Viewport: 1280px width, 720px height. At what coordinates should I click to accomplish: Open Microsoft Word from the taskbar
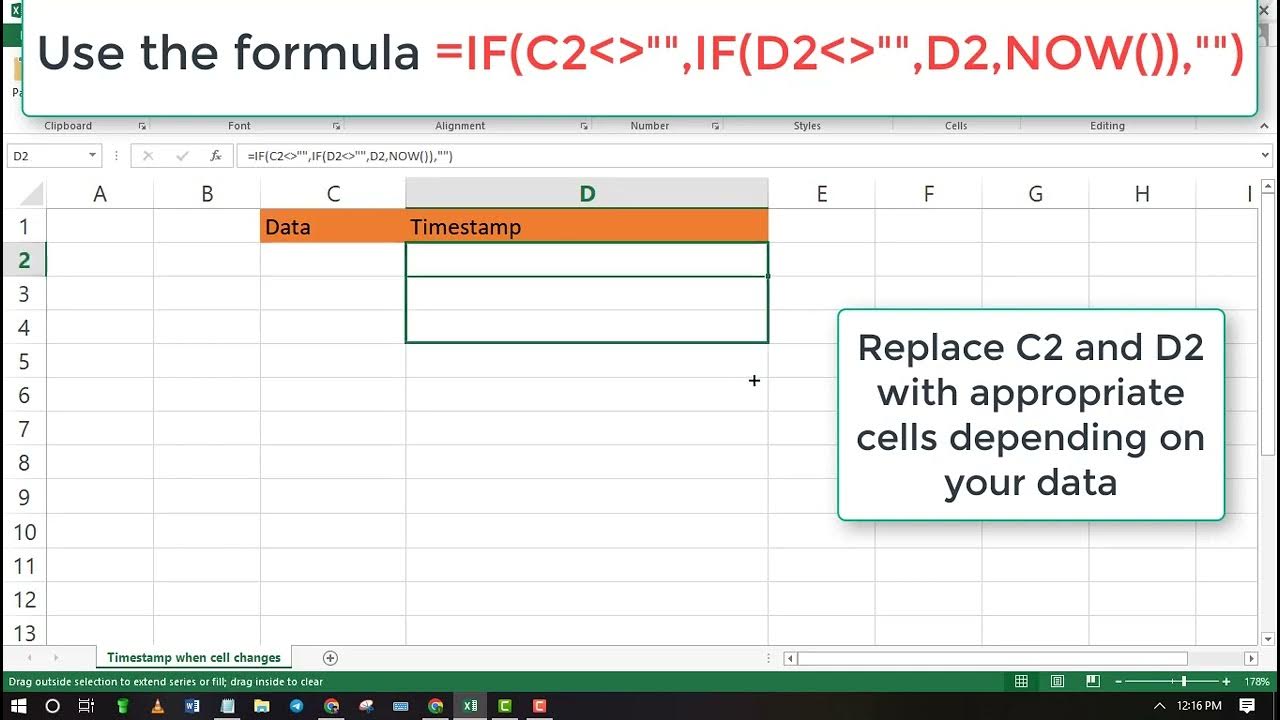click(192, 706)
